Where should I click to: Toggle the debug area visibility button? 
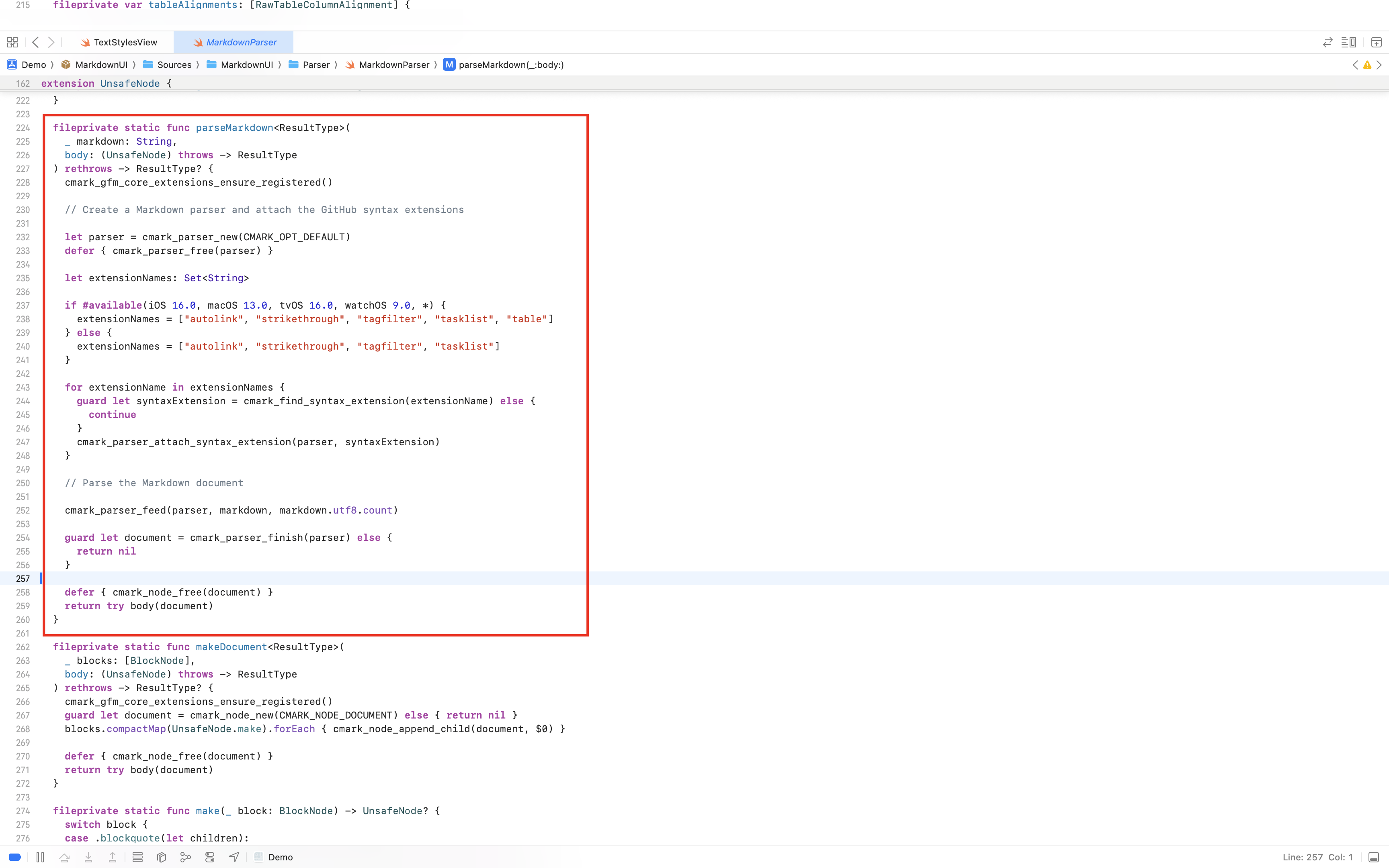pos(1373,857)
